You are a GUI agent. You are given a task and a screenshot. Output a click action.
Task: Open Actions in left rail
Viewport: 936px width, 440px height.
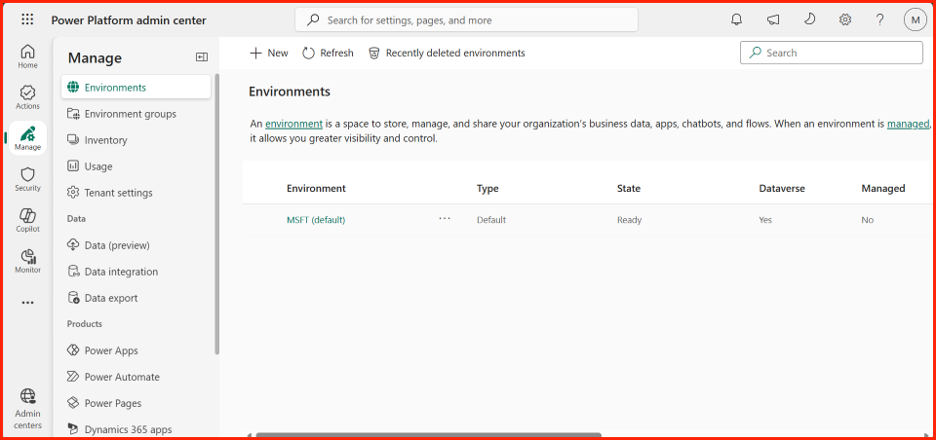[x=27, y=98]
